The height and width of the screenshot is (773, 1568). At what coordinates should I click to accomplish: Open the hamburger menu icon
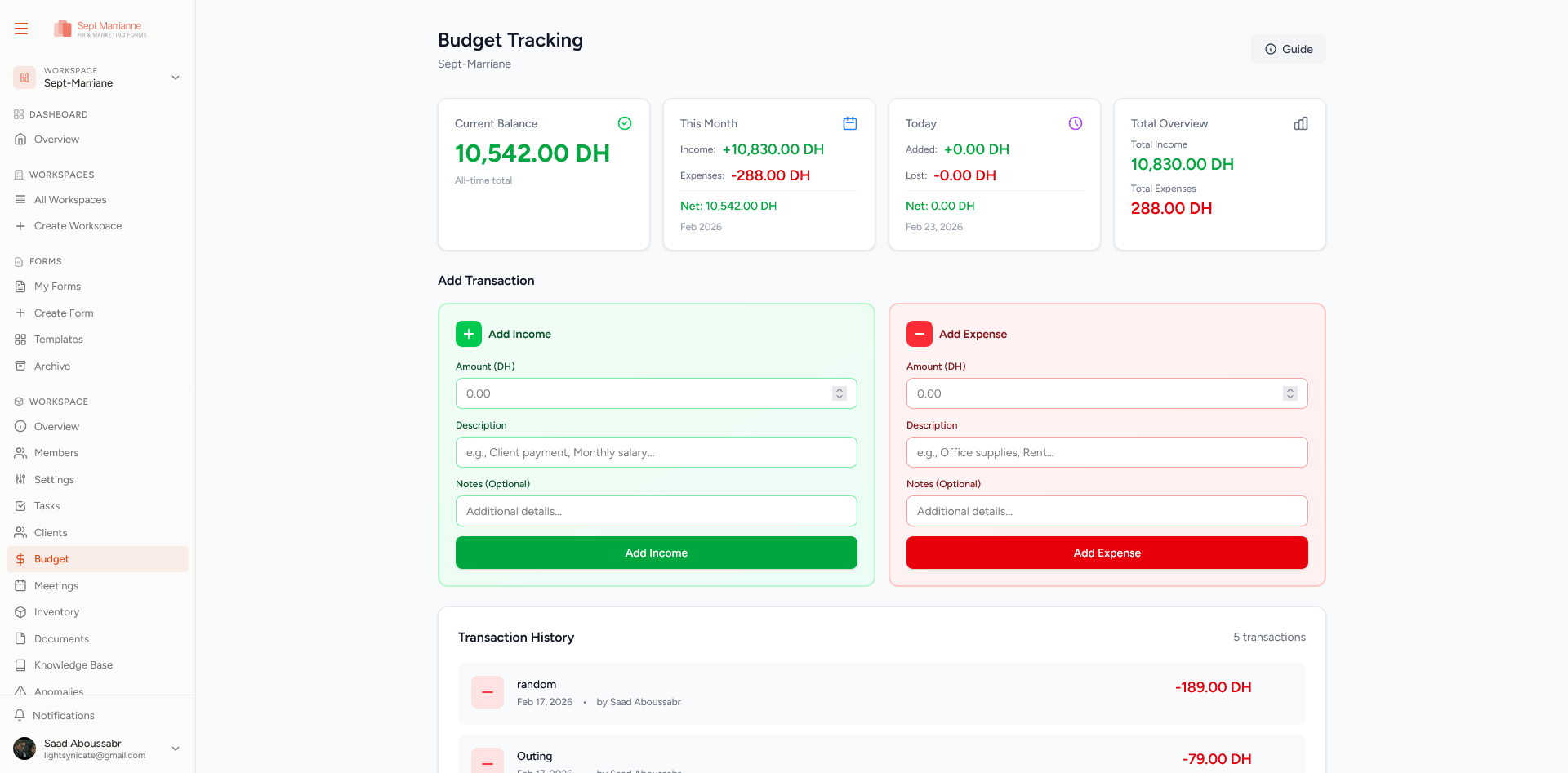(20, 28)
